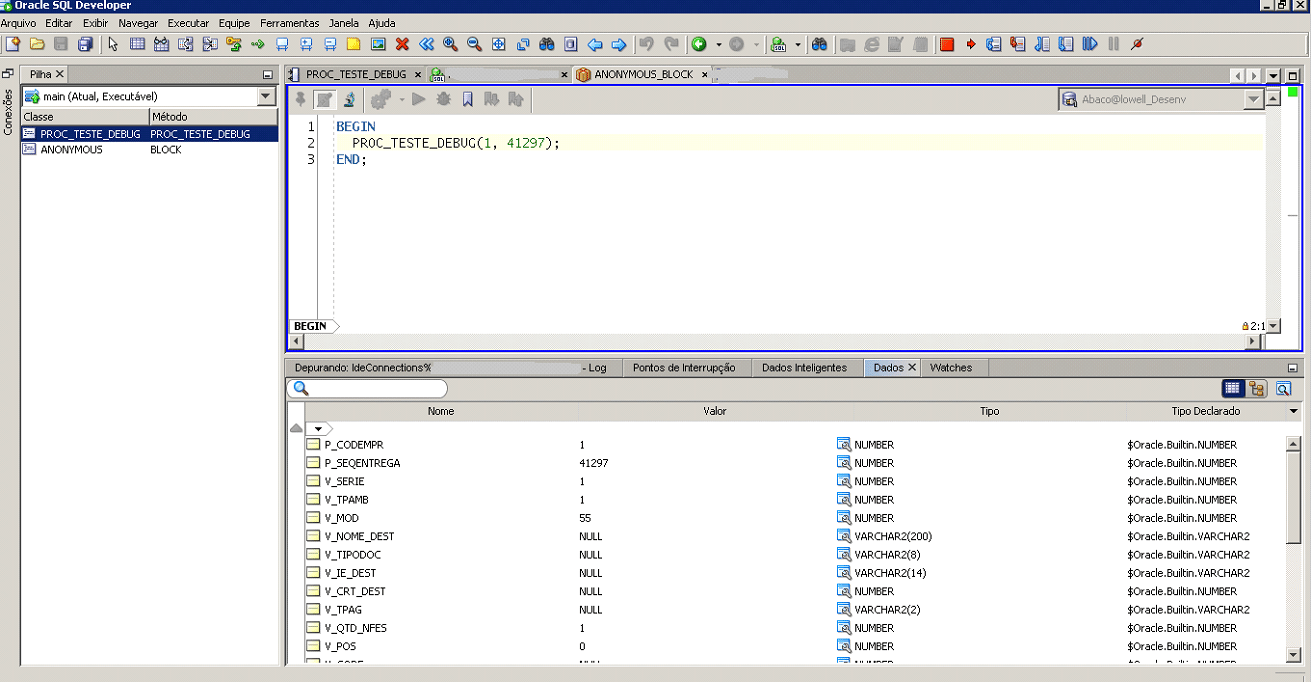This screenshot has width=1311, height=682.
Task: Click the Step Over icon
Action: [x=992, y=44]
